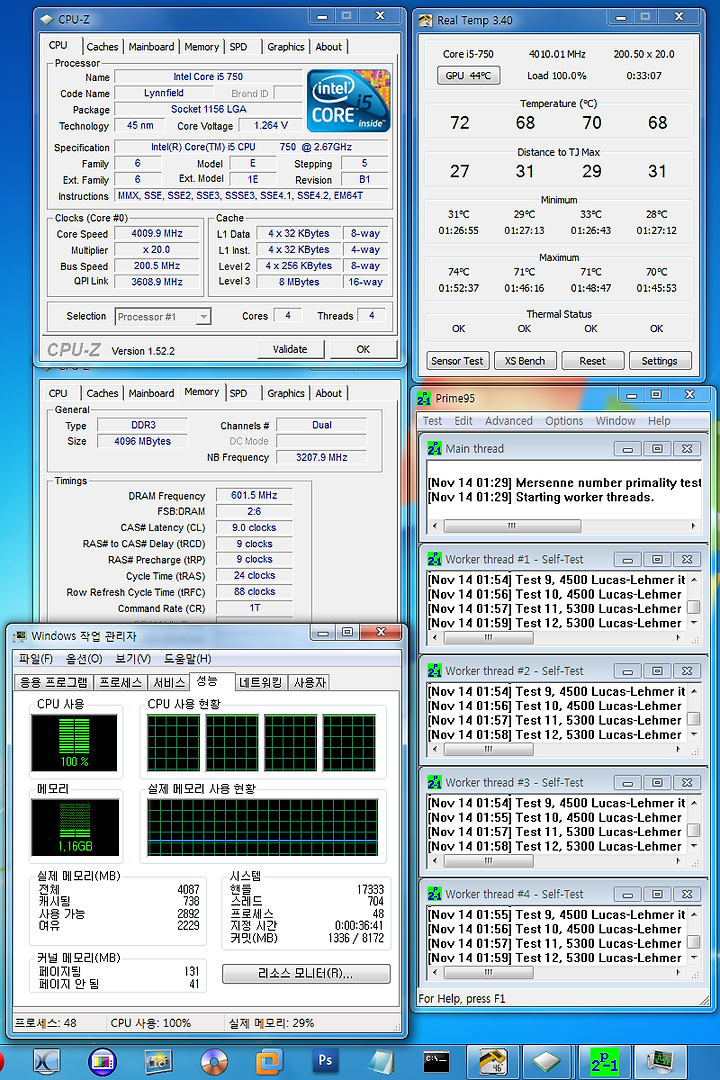The image size is (720, 1080).
Task: Click Worker thread #3 window icon
Action: coord(434,782)
